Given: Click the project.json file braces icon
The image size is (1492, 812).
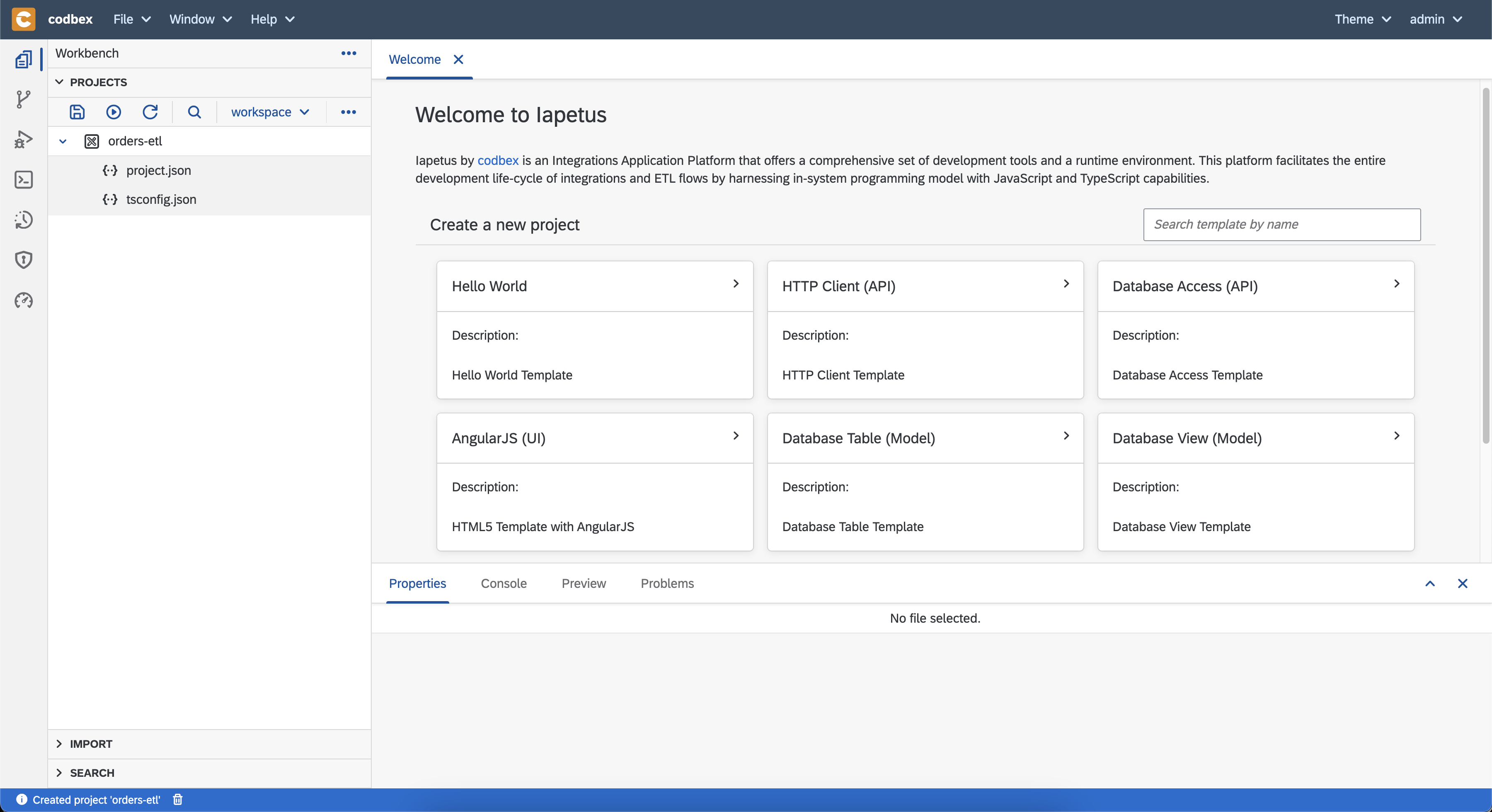Looking at the screenshot, I should (110, 170).
